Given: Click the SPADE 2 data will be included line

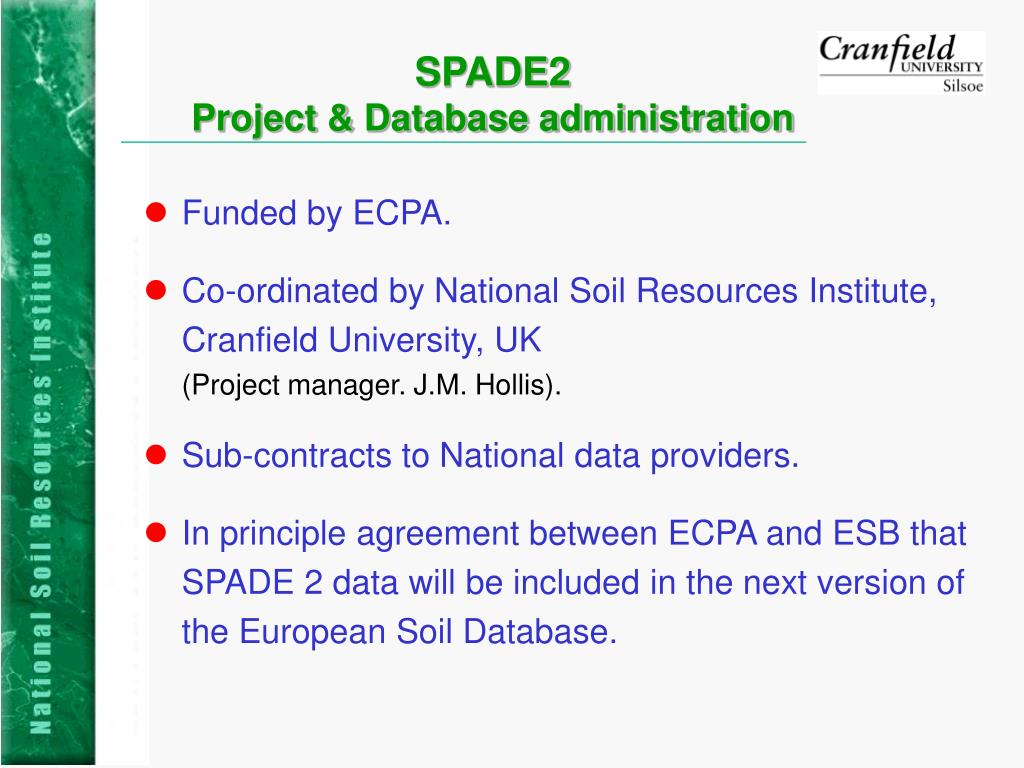Looking at the screenshot, I should point(573,582).
